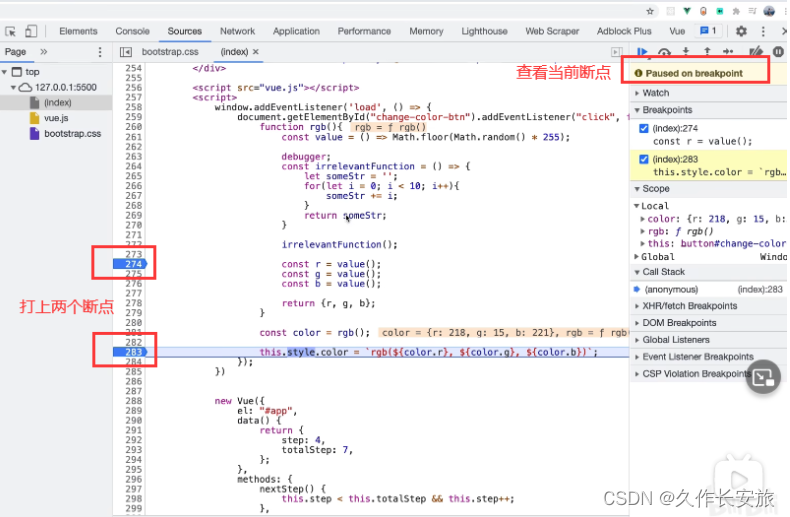Viewport: 790px width, 517px height.
Task: Bookmark page with star icon
Action: point(650,11)
